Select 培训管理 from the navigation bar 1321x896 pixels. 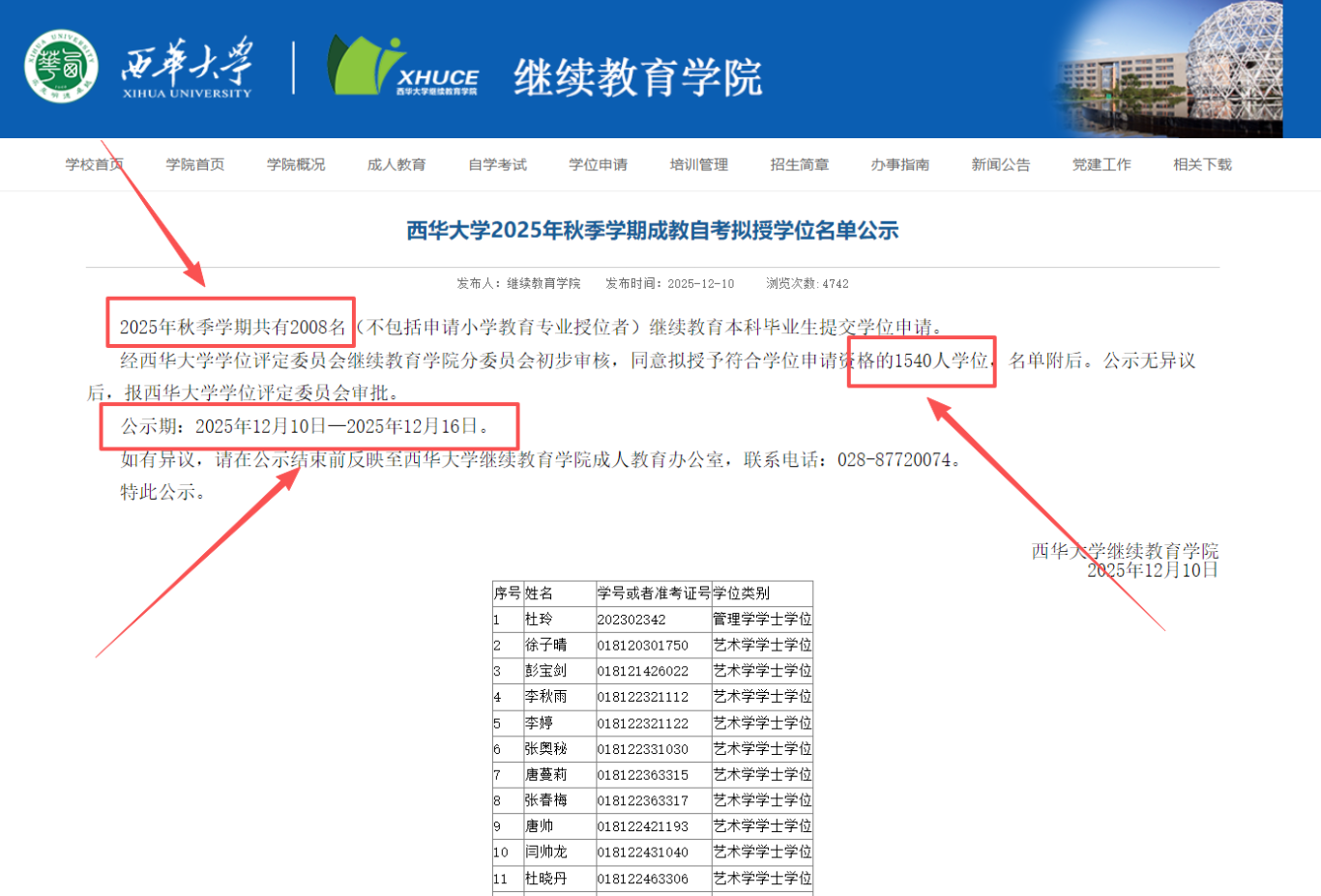pyautogui.click(x=699, y=164)
